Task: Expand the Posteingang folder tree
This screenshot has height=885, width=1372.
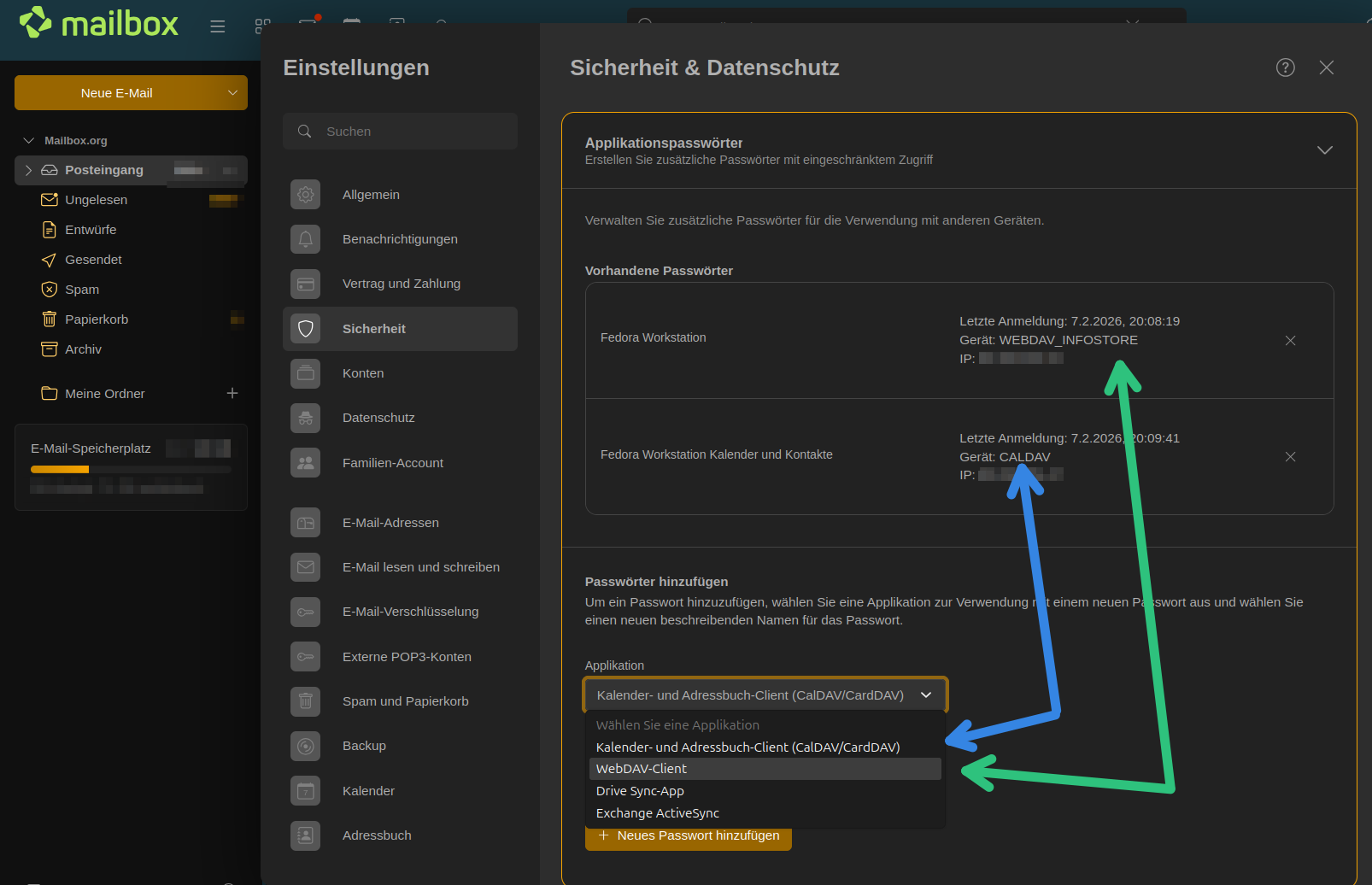Action: coord(28,170)
